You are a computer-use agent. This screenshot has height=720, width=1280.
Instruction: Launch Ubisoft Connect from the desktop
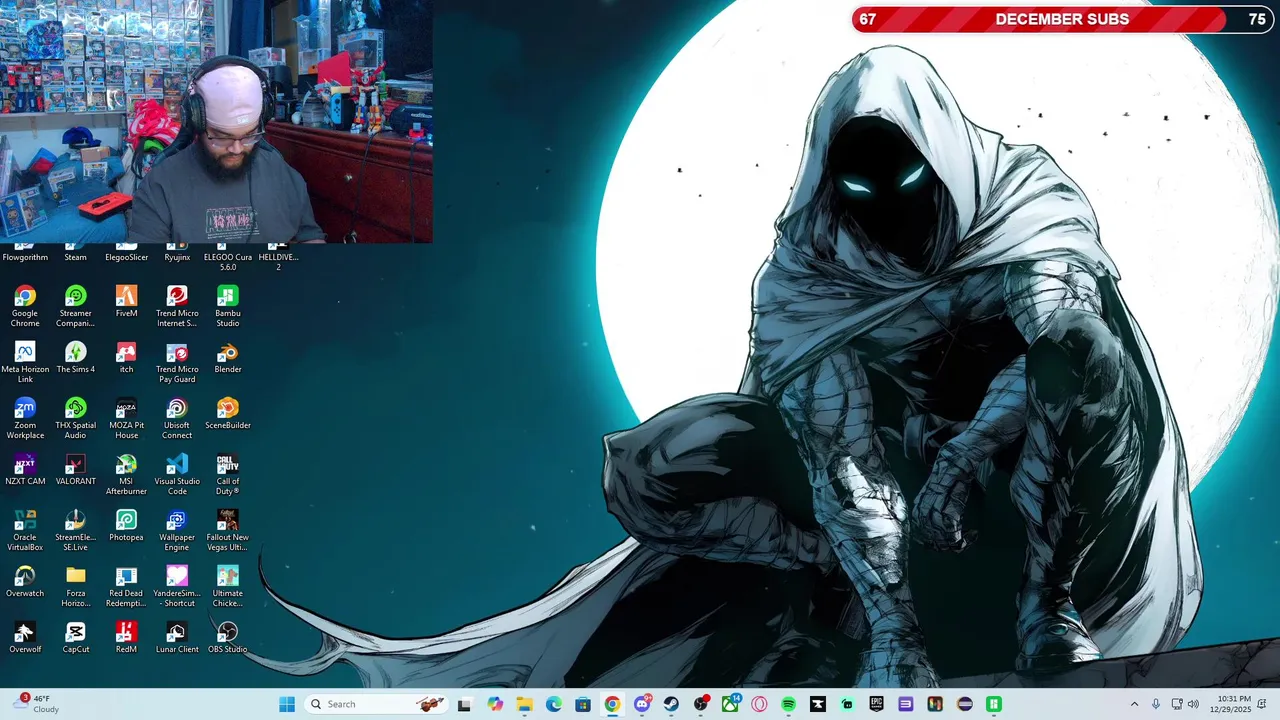(x=177, y=418)
